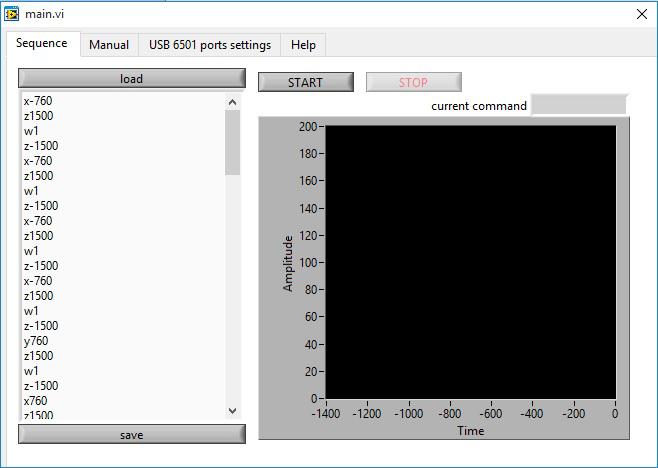Click the sequence list scroll up arrow
The height and width of the screenshot is (468, 658).
pyautogui.click(x=232, y=102)
